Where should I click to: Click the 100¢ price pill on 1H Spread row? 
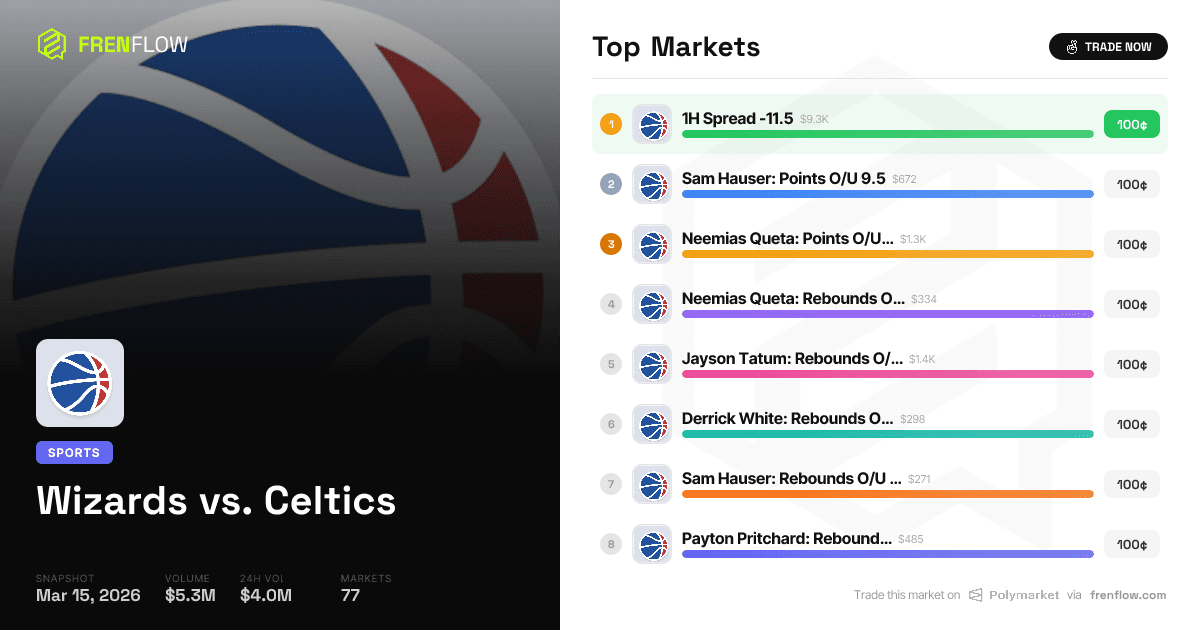pos(1131,124)
